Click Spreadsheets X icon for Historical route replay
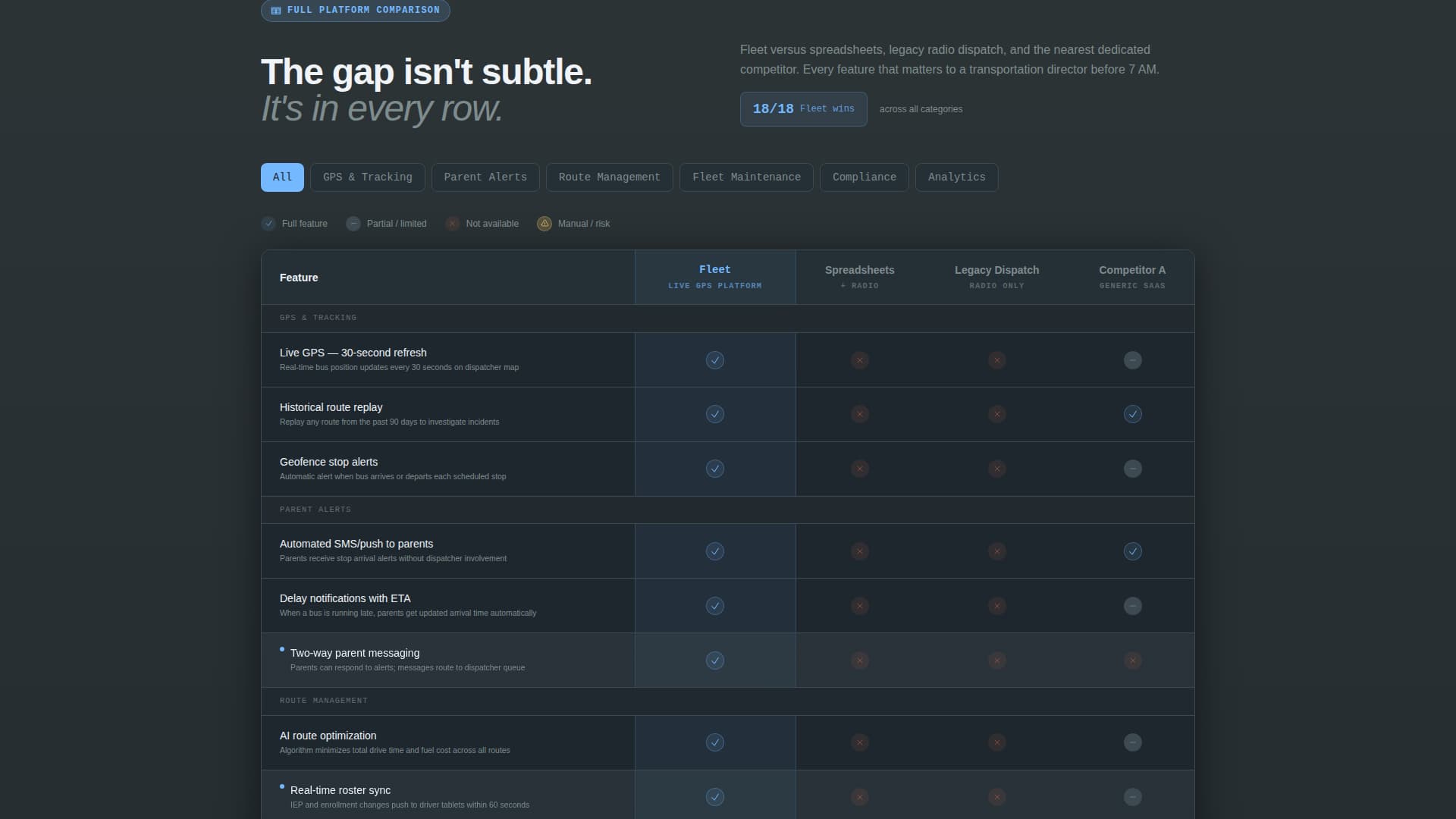Viewport: 1456px width, 819px height. (x=860, y=414)
